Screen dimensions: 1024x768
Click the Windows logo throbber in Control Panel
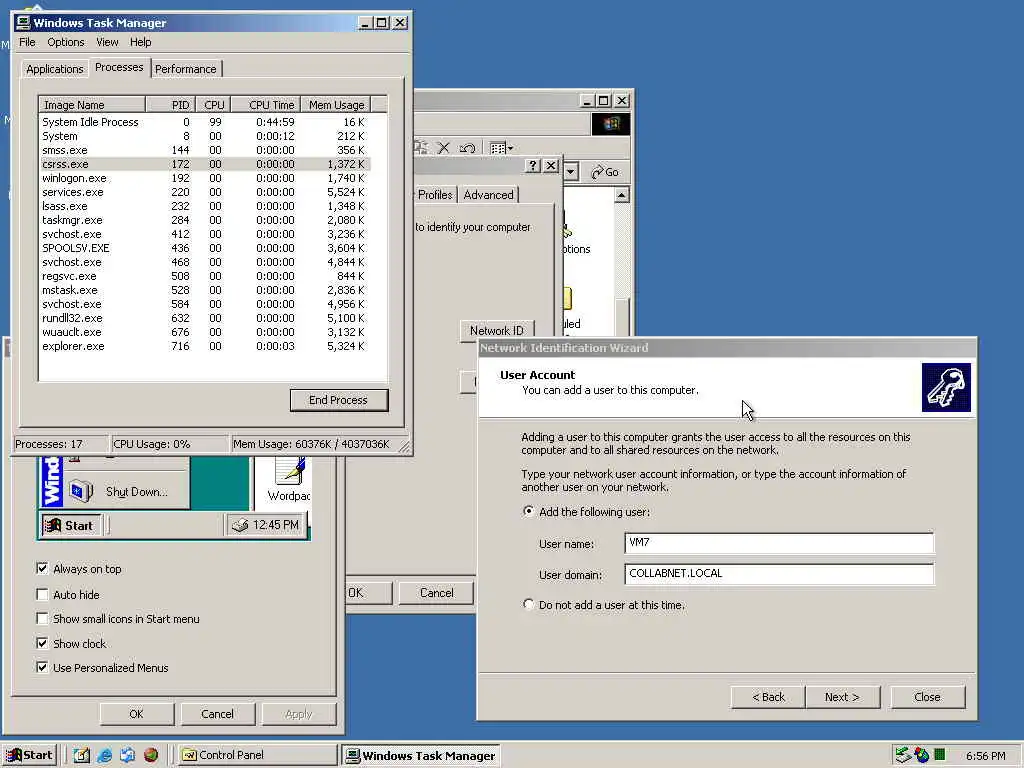(x=611, y=124)
